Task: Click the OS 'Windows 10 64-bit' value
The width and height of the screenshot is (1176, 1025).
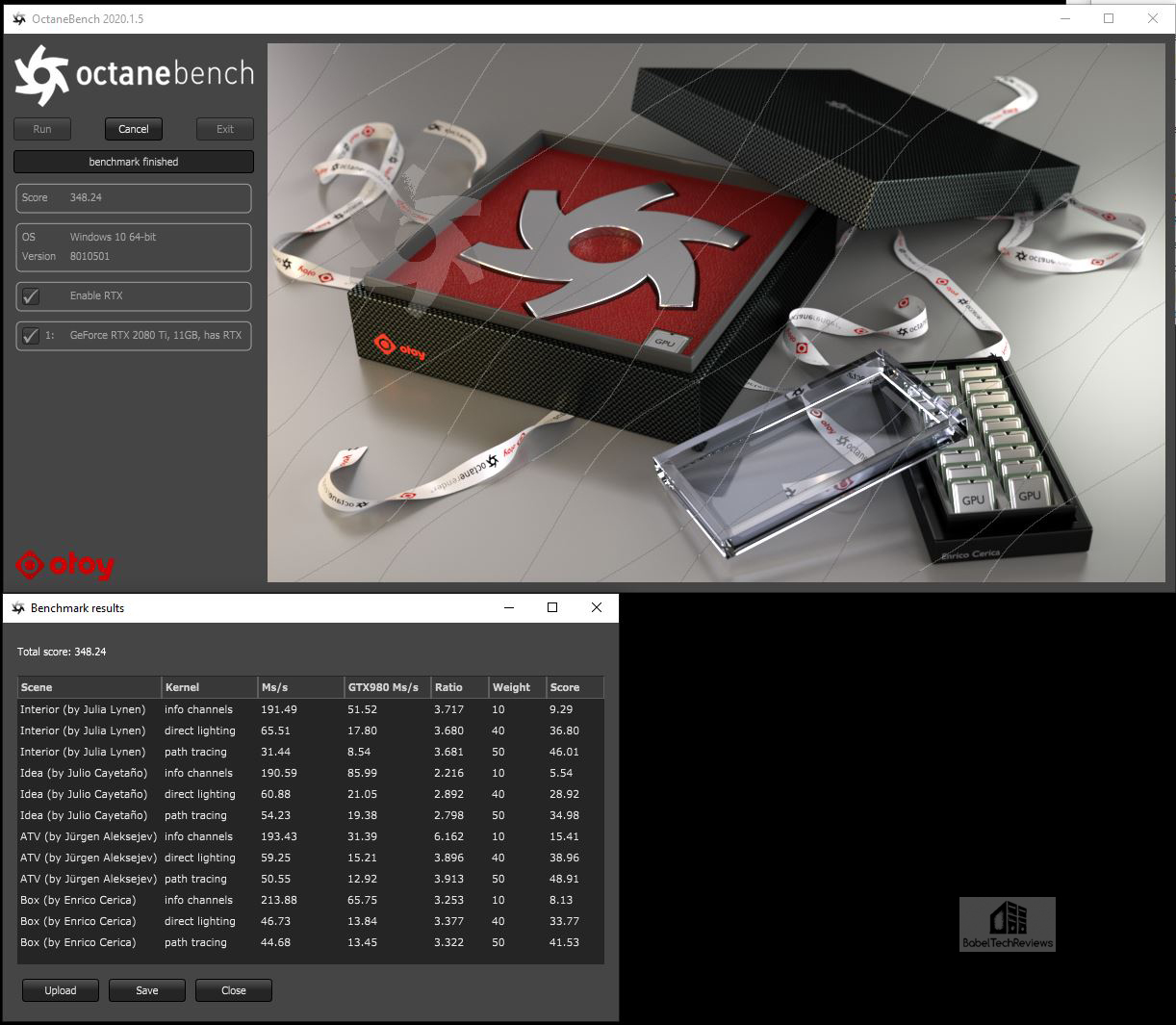Action: click(113, 237)
